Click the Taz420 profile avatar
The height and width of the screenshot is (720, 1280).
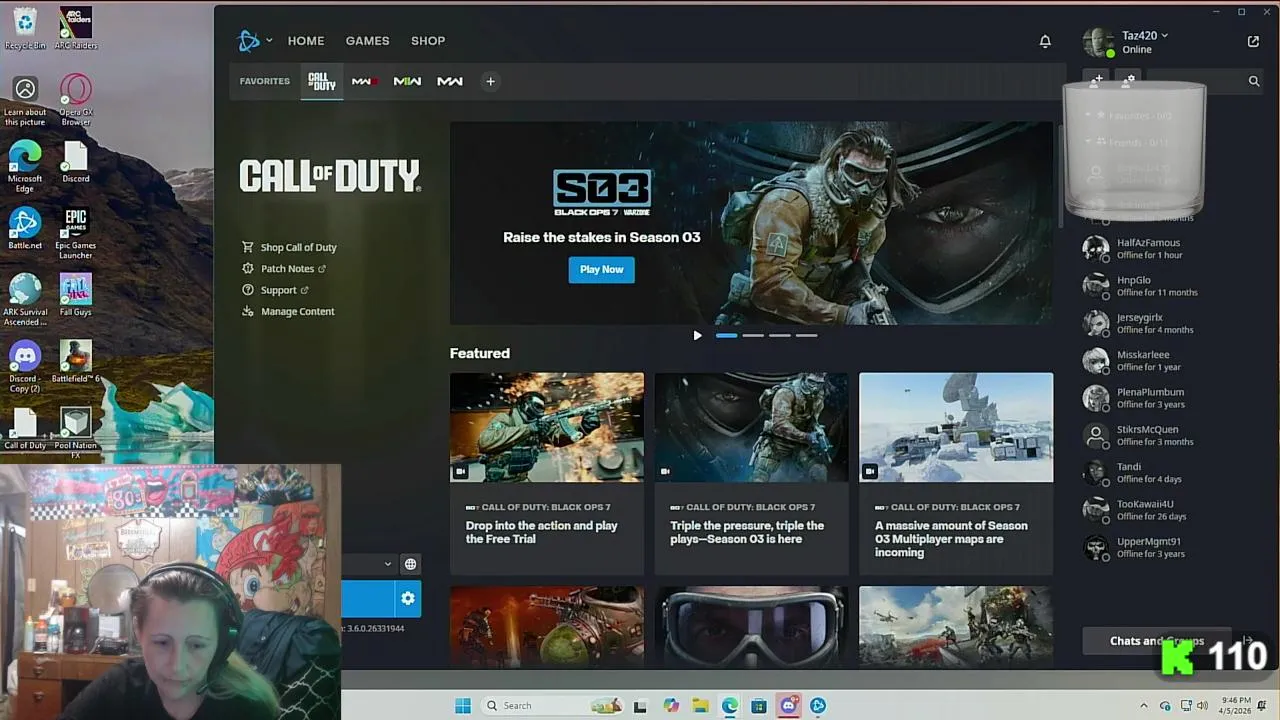[1097, 42]
